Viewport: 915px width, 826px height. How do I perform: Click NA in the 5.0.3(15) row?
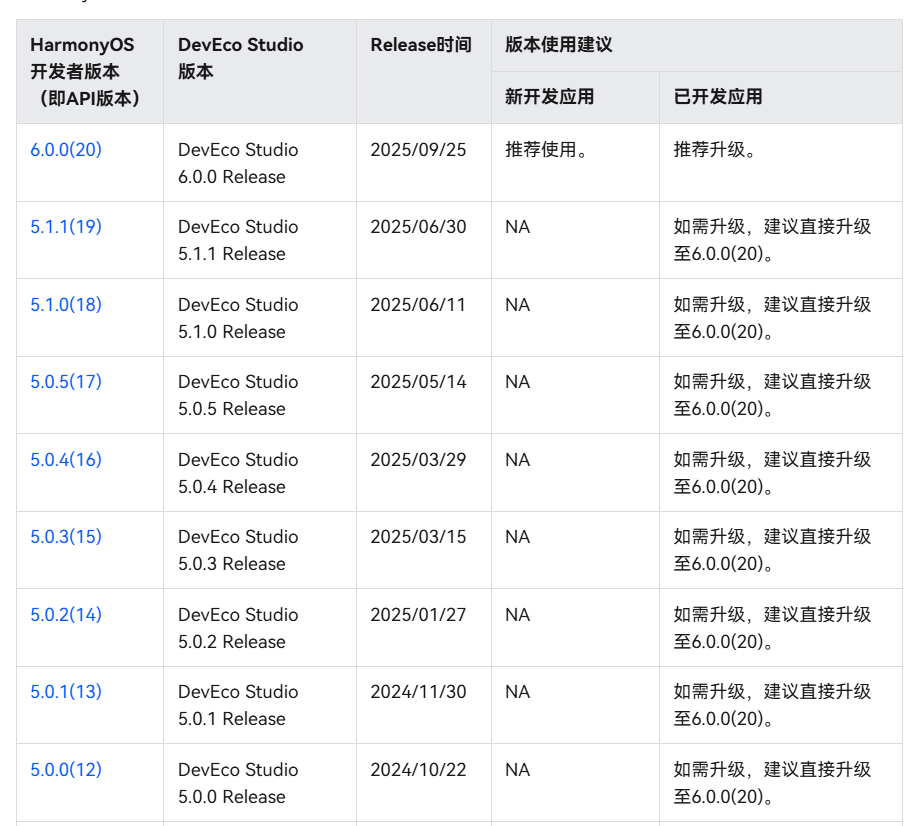click(x=518, y=536)
